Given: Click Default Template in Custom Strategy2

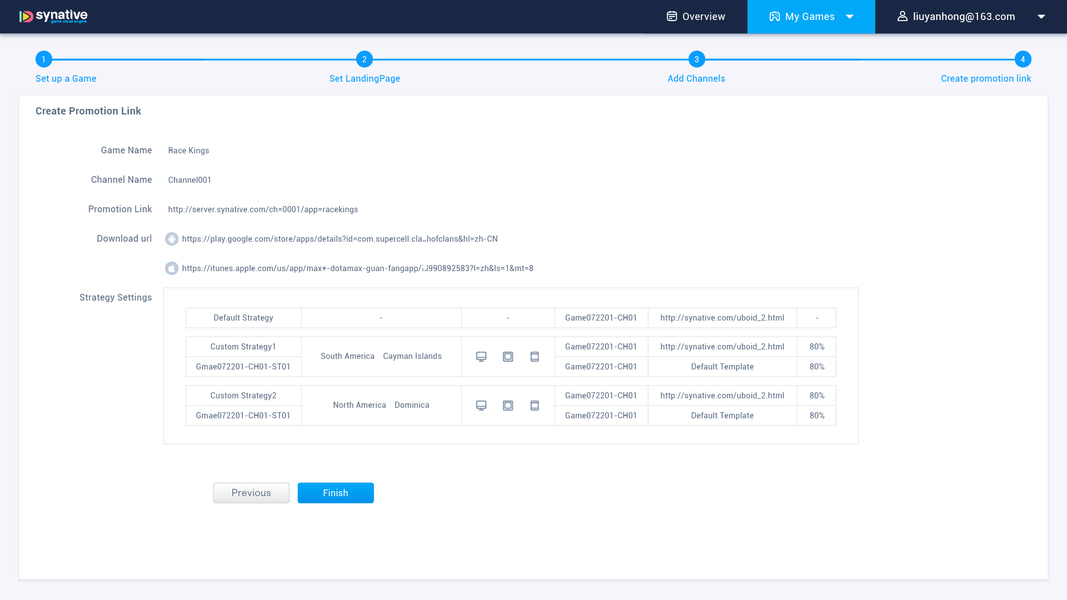Looking at the screenshot, I should coord(722,416).
